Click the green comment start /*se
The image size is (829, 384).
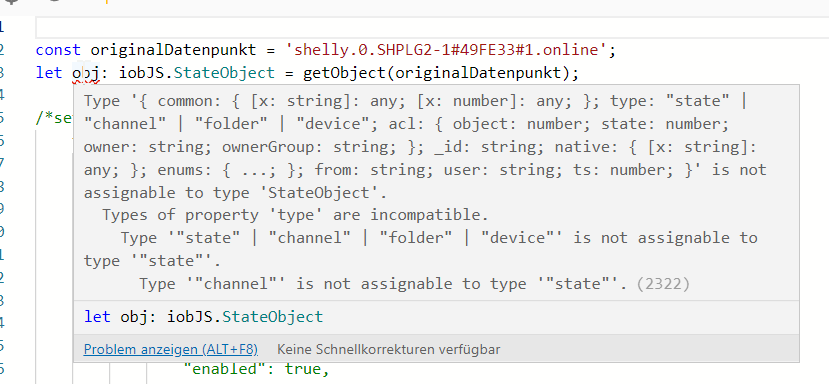[54, 118]
